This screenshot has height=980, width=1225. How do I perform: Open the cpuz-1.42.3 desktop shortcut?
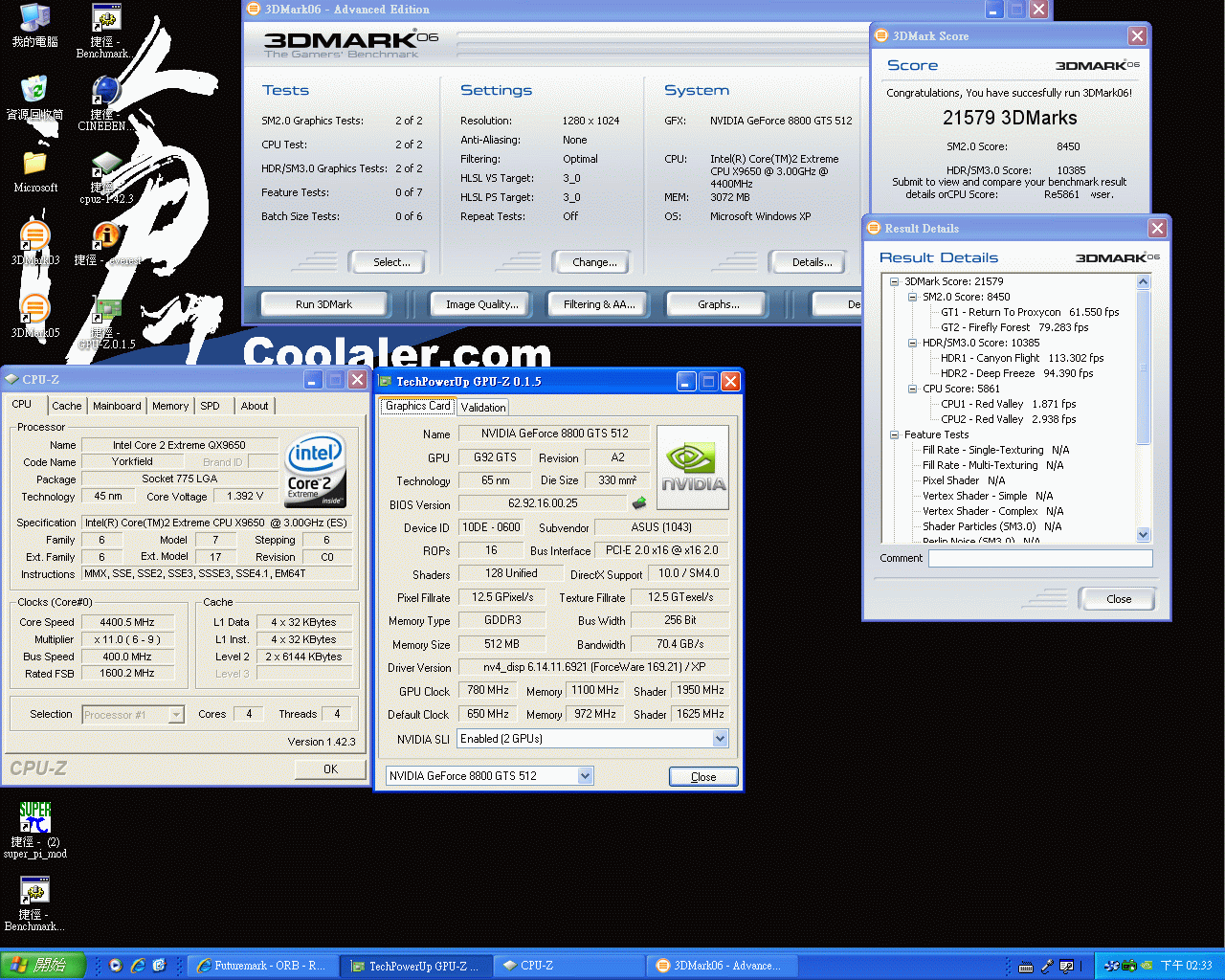click(x=106, y=176)
